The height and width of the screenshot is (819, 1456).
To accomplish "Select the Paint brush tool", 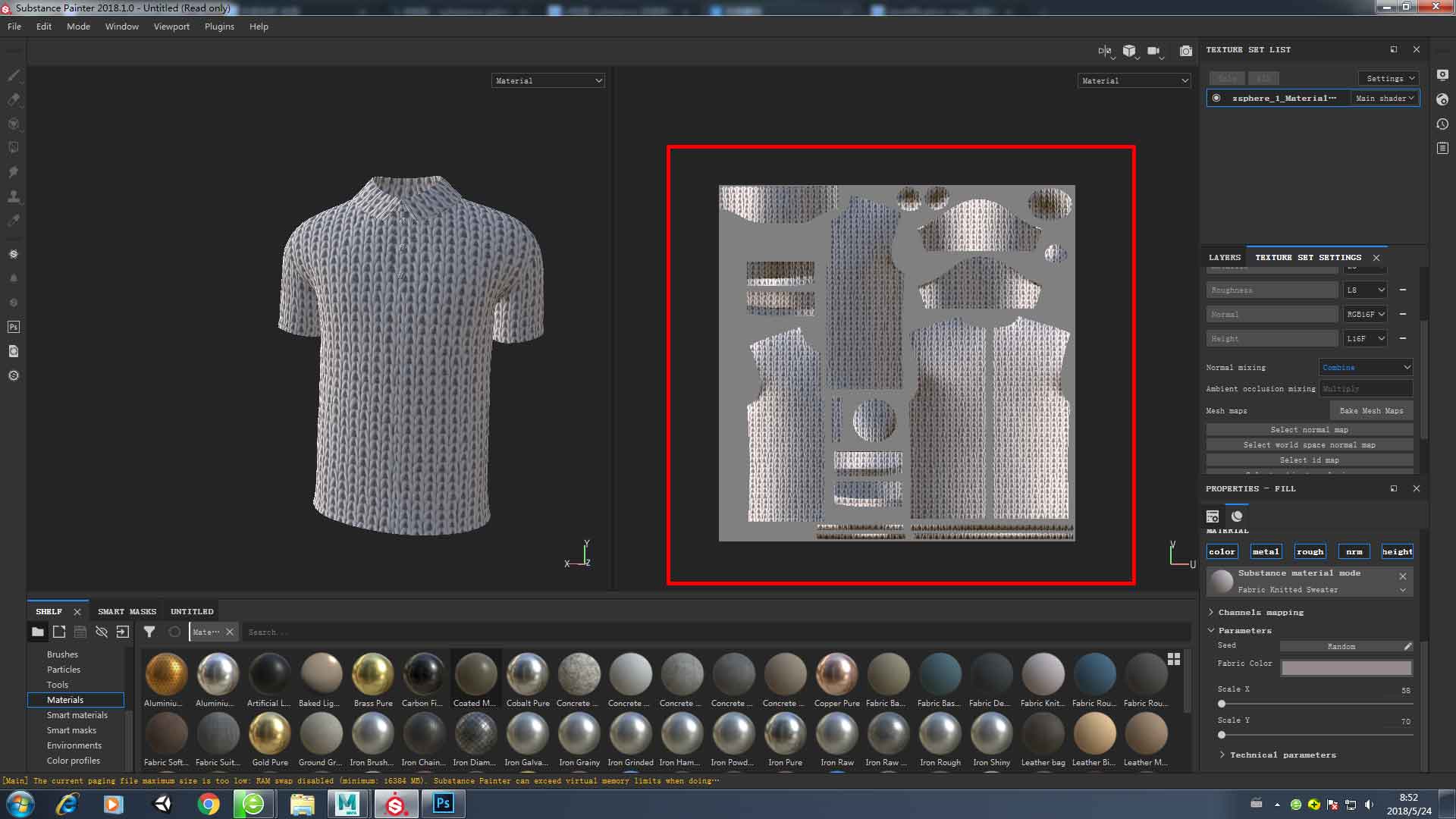I will point(14,75).
